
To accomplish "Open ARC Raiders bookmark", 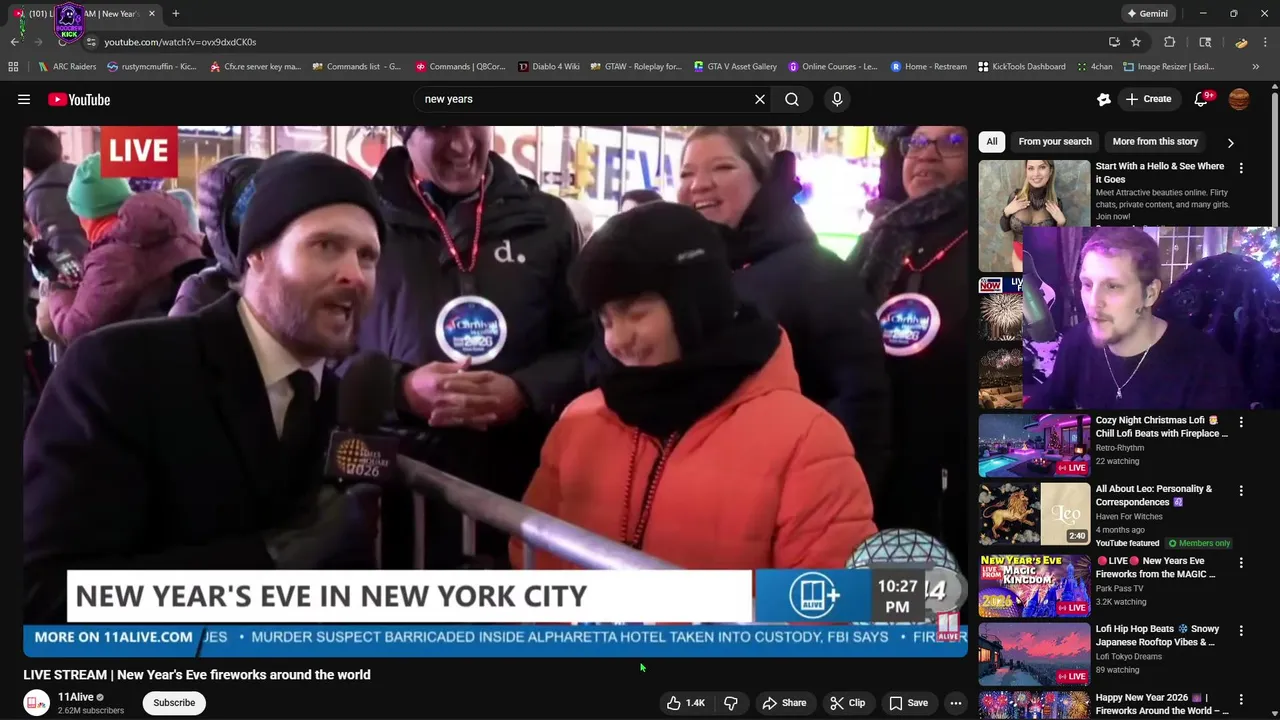I will (67, 67).
